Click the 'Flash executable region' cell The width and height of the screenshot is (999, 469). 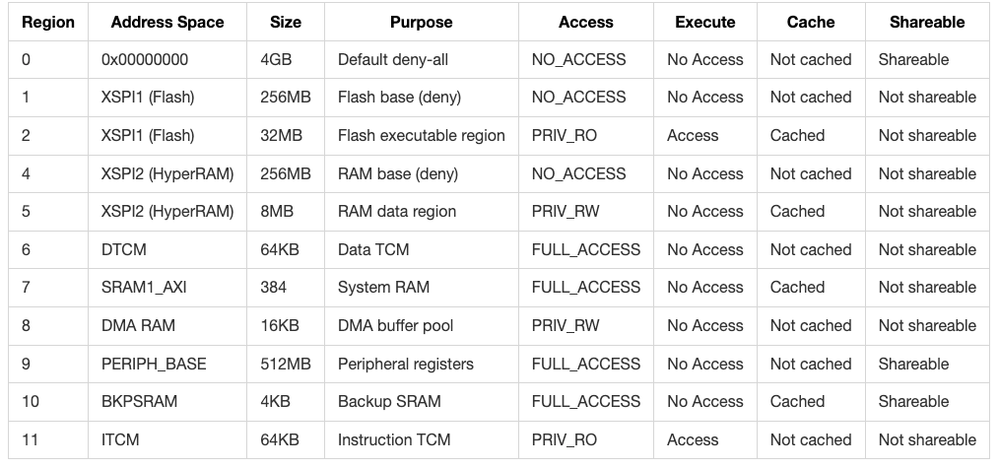(x=421, y=136)
